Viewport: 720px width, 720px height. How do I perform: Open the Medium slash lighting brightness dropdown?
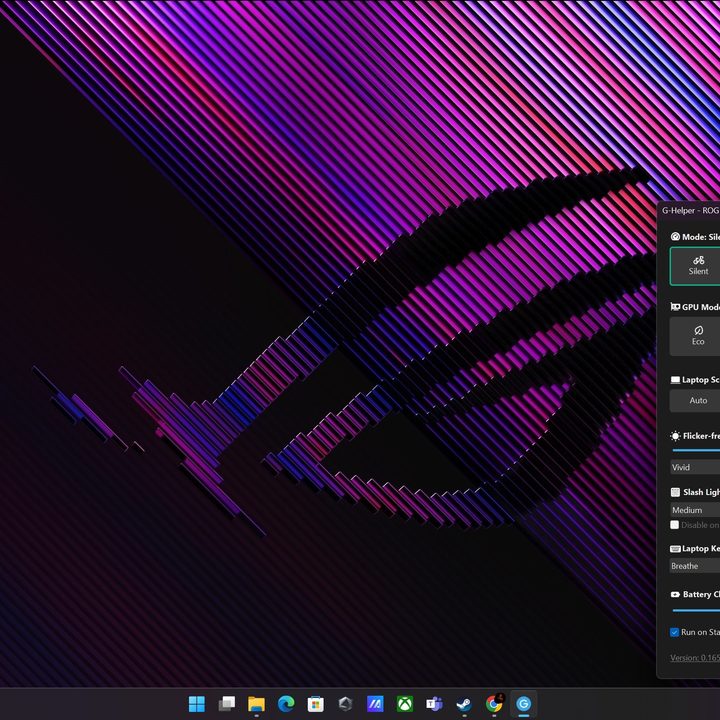695,510
